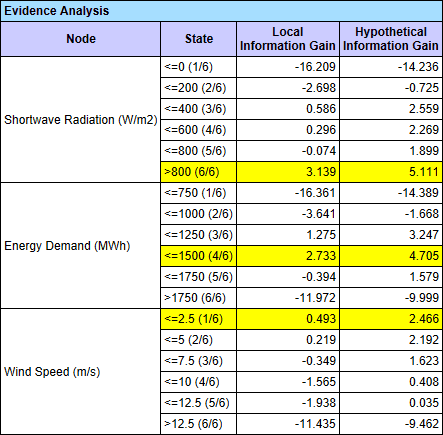
Task: Click the State column header
Action: tap(199, 39)
